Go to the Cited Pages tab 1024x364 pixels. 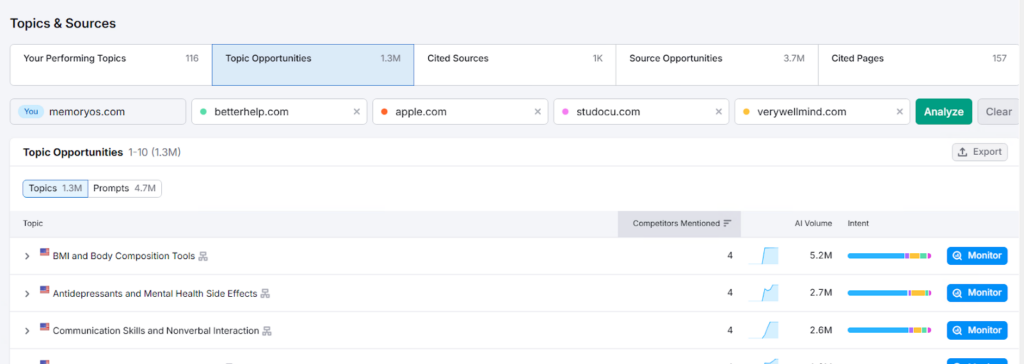click(918, 65)
